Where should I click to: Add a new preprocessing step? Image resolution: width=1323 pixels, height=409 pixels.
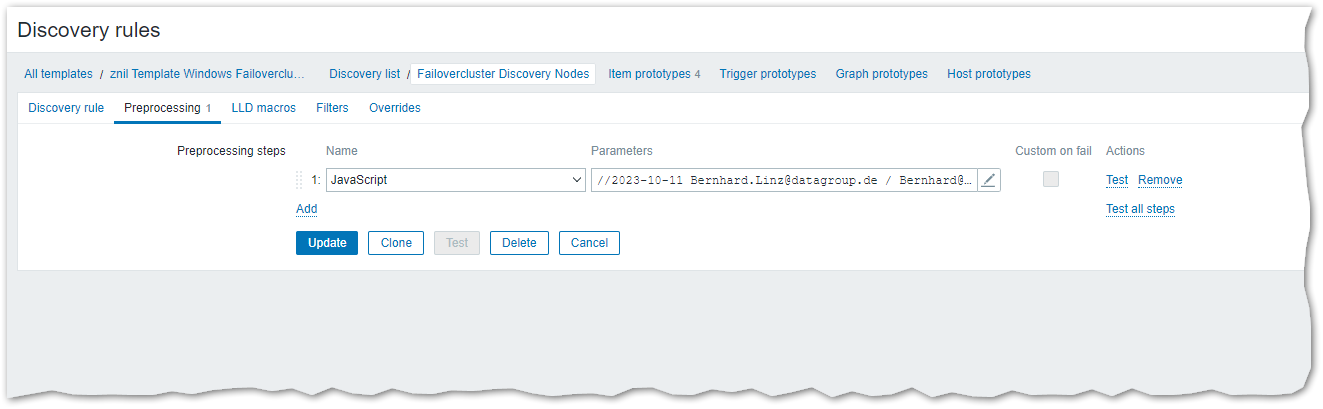(306, 209)
